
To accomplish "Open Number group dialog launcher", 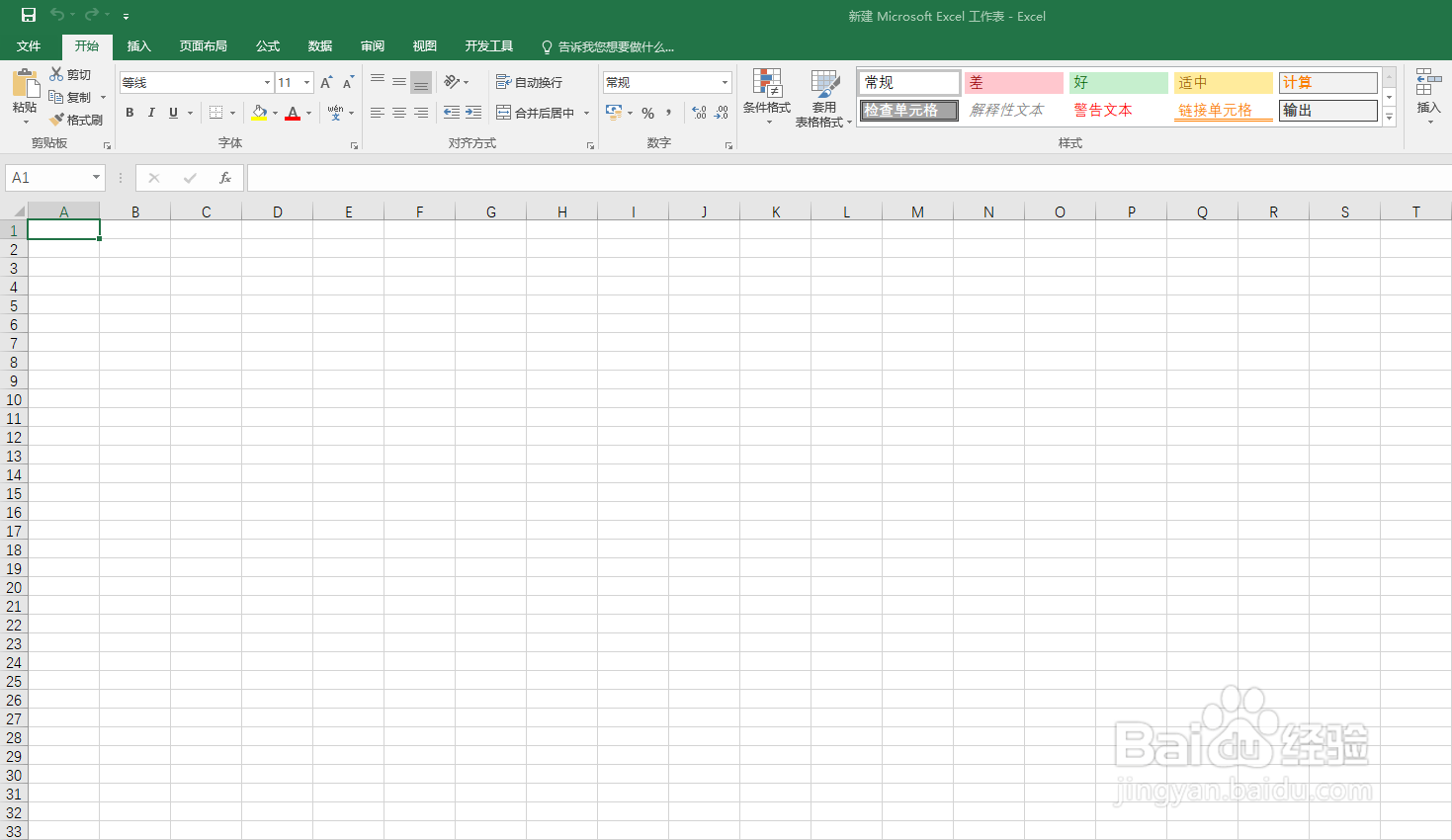I will click(728, 145).
